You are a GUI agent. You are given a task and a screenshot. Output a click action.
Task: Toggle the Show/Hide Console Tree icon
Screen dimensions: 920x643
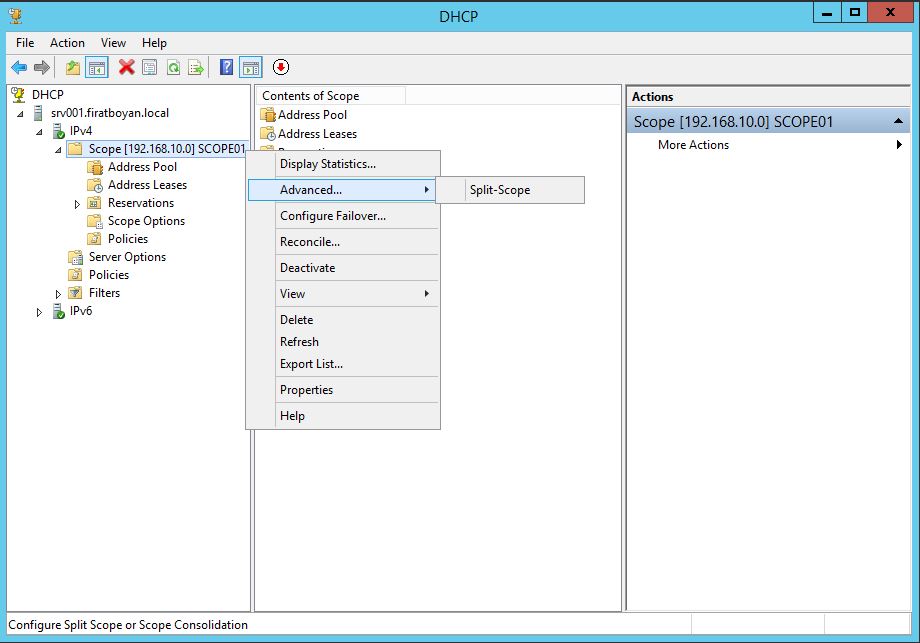coord(97,67)
